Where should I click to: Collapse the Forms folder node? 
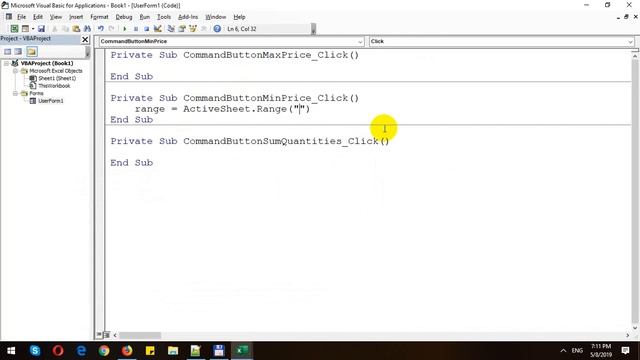(16, 93)
